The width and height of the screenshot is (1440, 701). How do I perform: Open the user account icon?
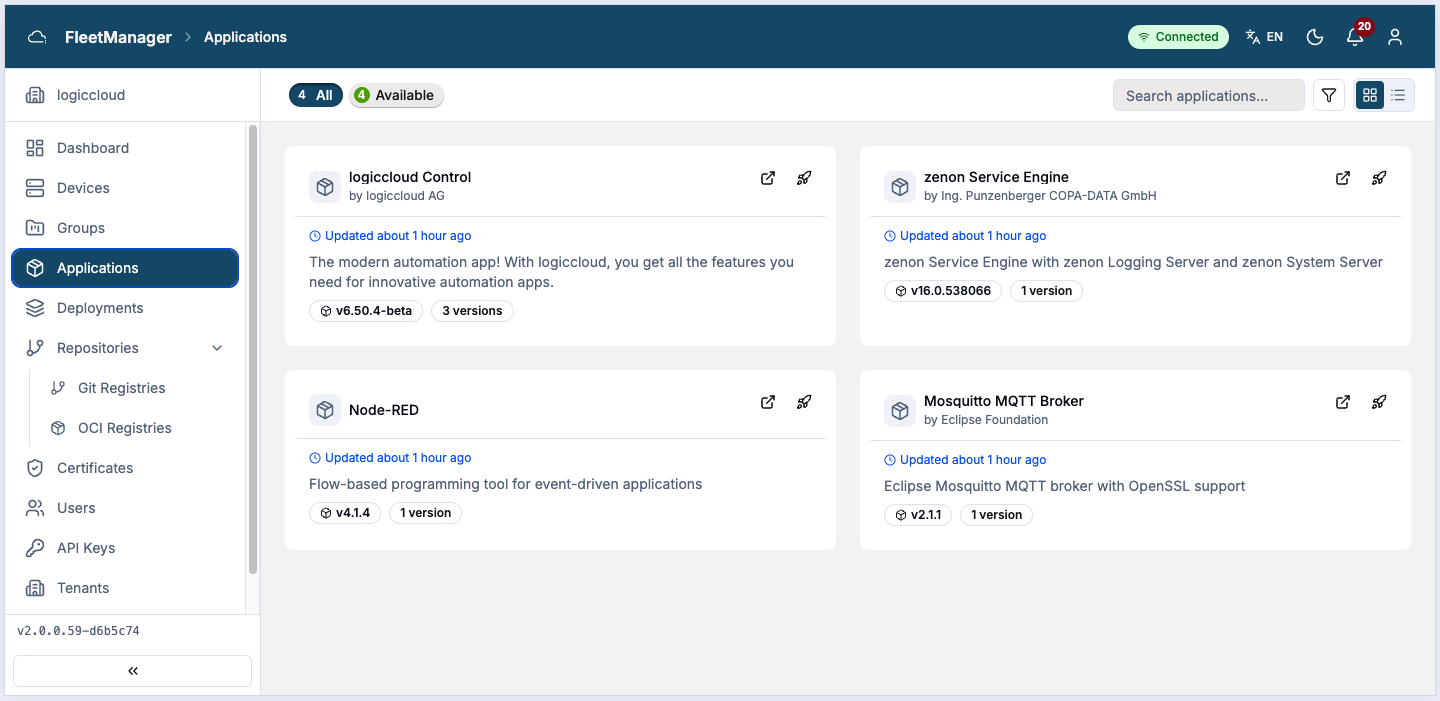click(x=1395, y=37)
